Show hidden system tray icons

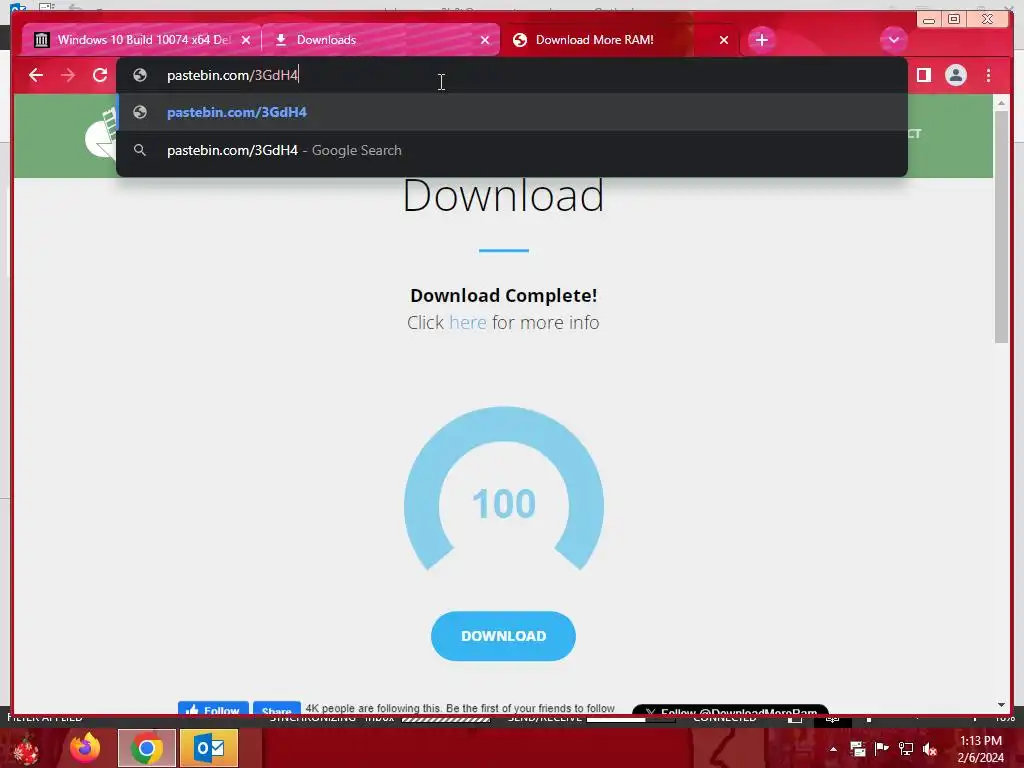[x=833, y=749]
